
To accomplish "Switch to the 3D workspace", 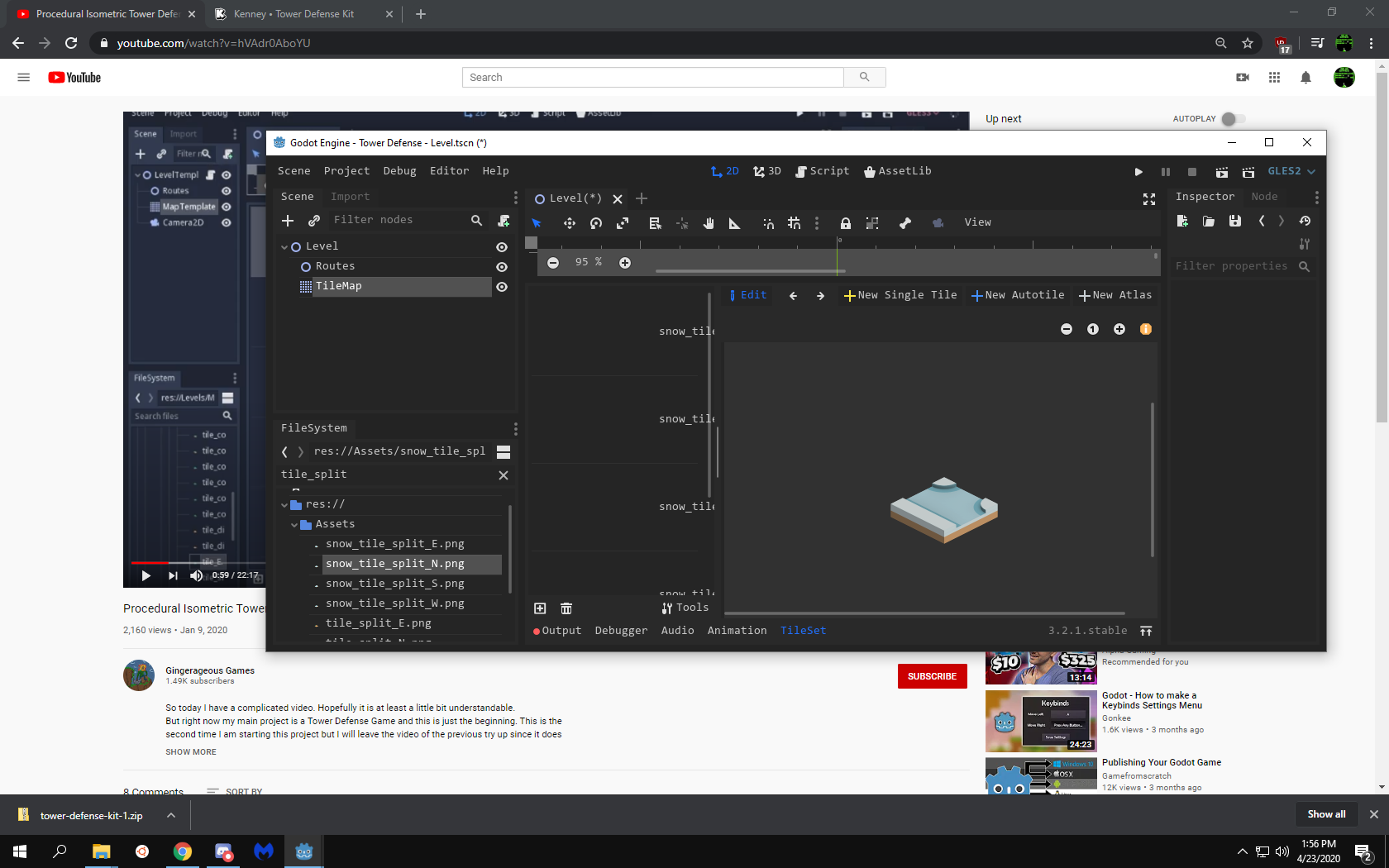I will 767,171.
